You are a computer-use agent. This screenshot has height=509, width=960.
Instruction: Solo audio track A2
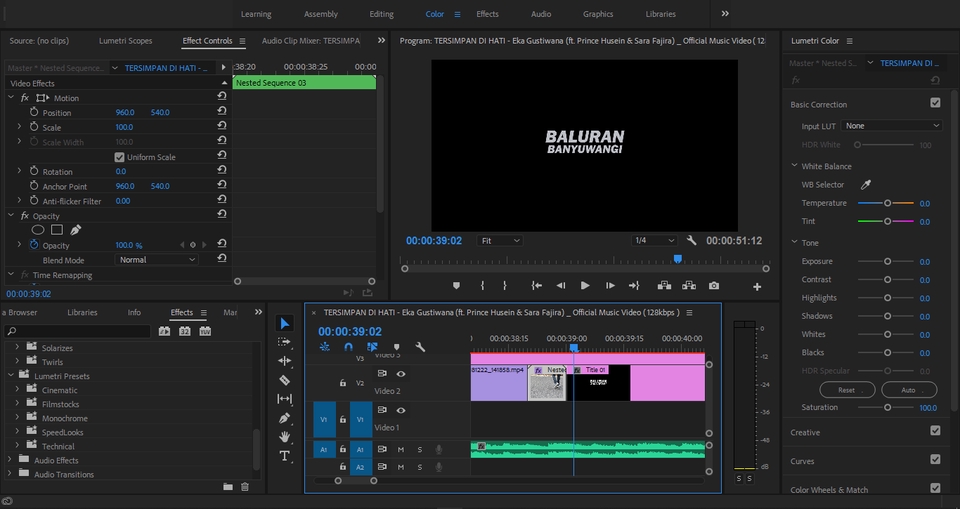click(419, 467)
